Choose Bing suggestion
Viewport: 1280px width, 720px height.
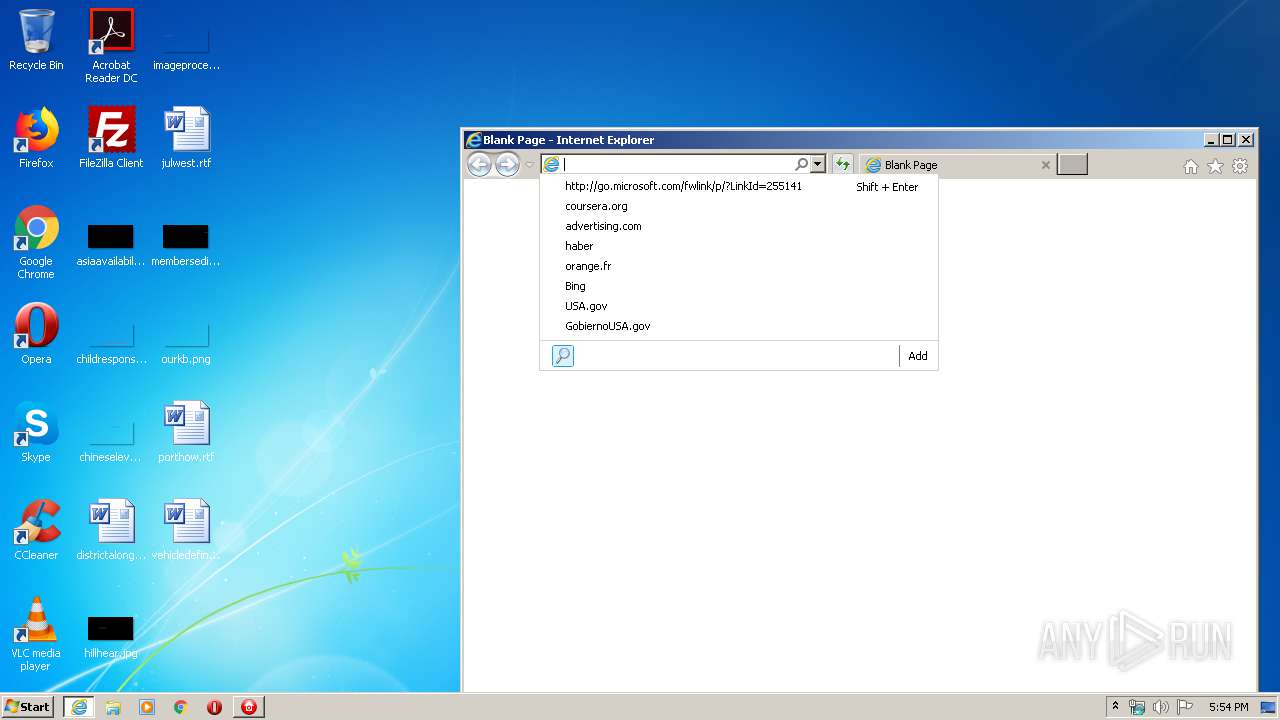point(739,286)
